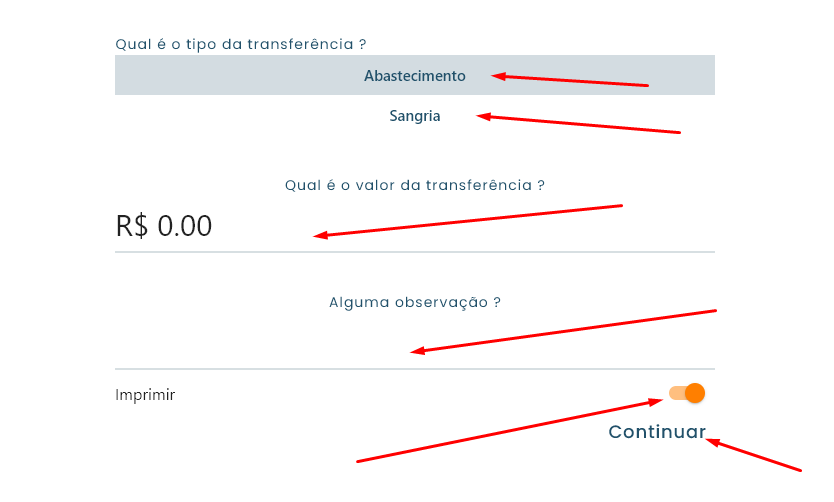Choose Abastecimento in the highlighted row
834x502 pixels.
(414, 76)
